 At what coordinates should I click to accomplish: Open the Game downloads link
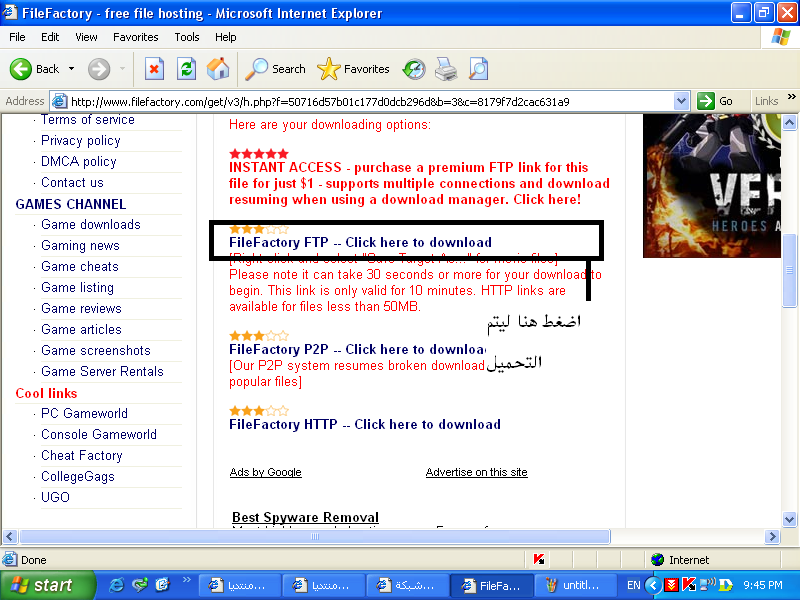pos(90,224)
